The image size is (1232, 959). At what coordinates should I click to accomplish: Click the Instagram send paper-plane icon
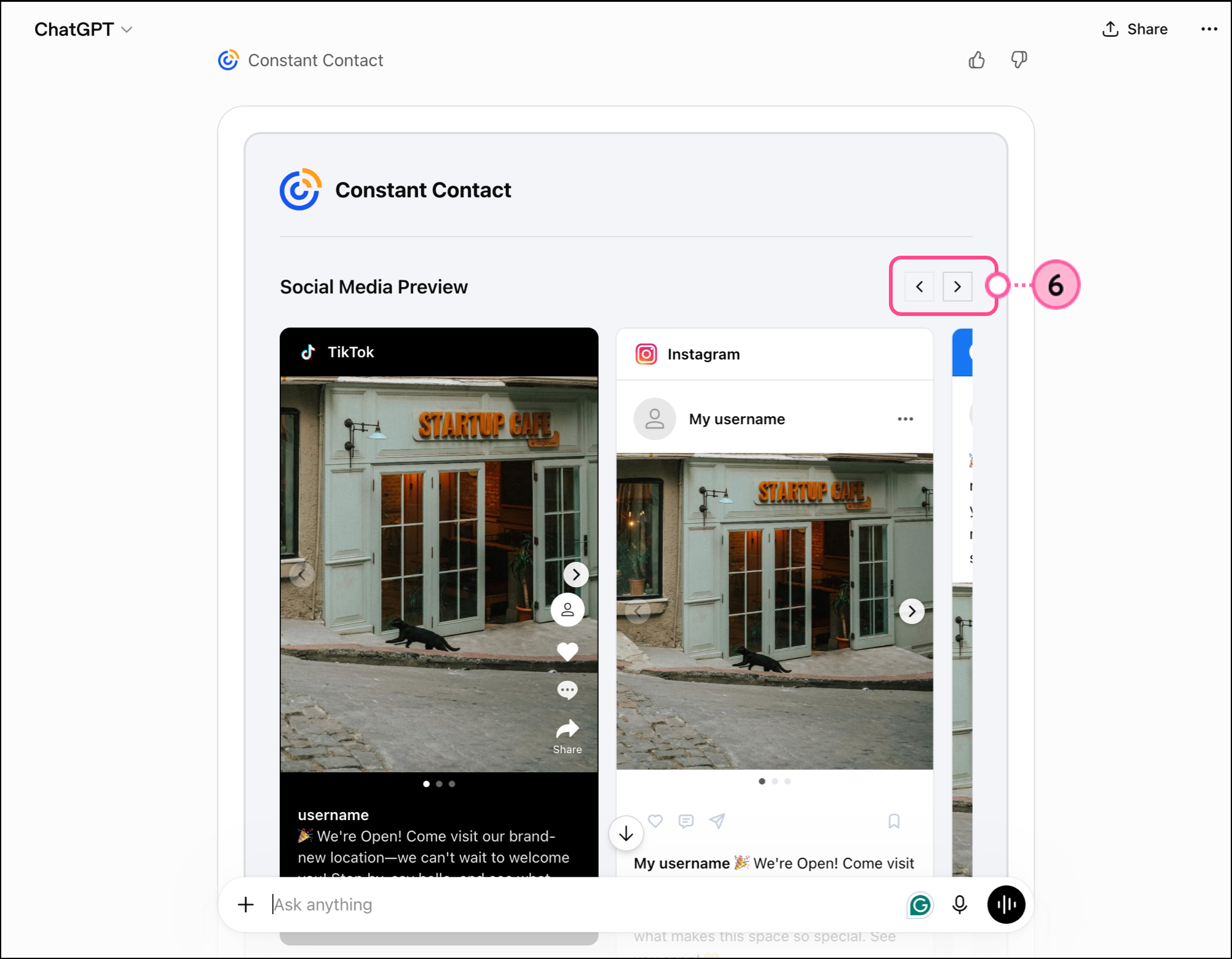click(717, 821)
